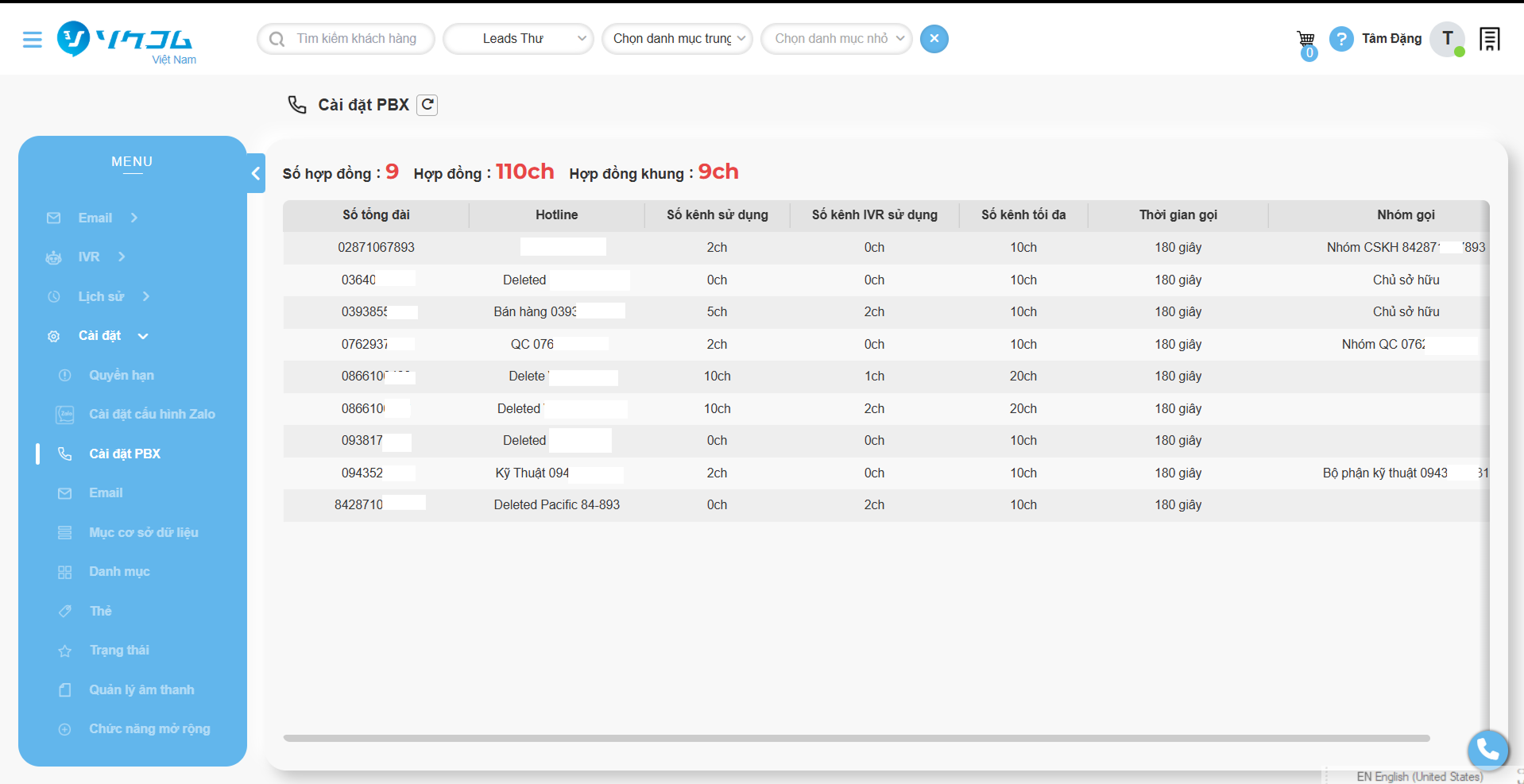Click the Cài đặt gear icon
1524x784 pixels.
pos(53,336)
